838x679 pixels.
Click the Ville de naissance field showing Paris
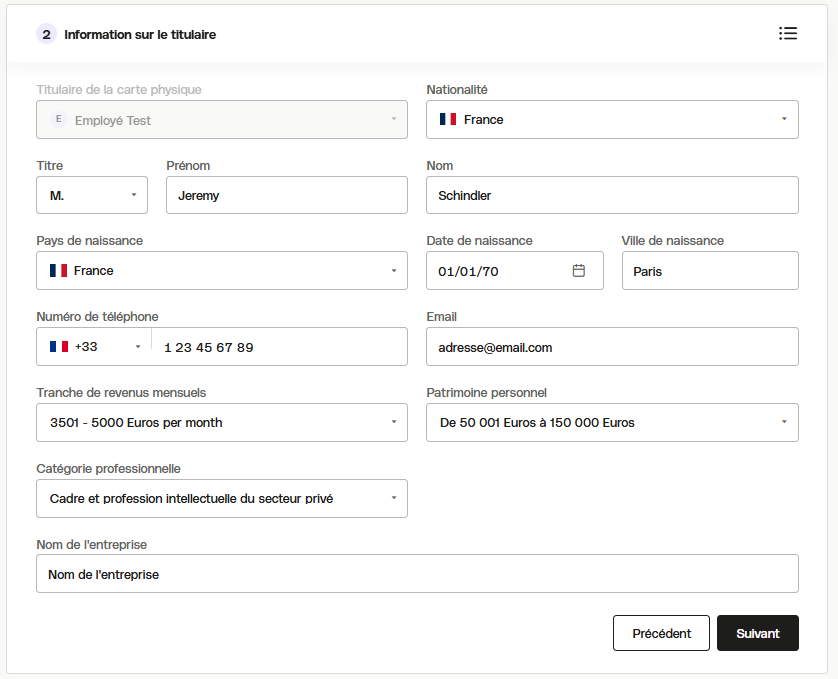pos(710,271)
